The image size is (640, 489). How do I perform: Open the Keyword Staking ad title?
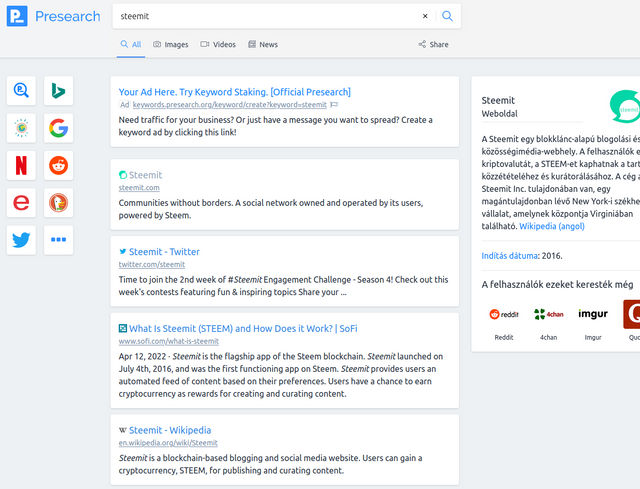pos(235,92)
